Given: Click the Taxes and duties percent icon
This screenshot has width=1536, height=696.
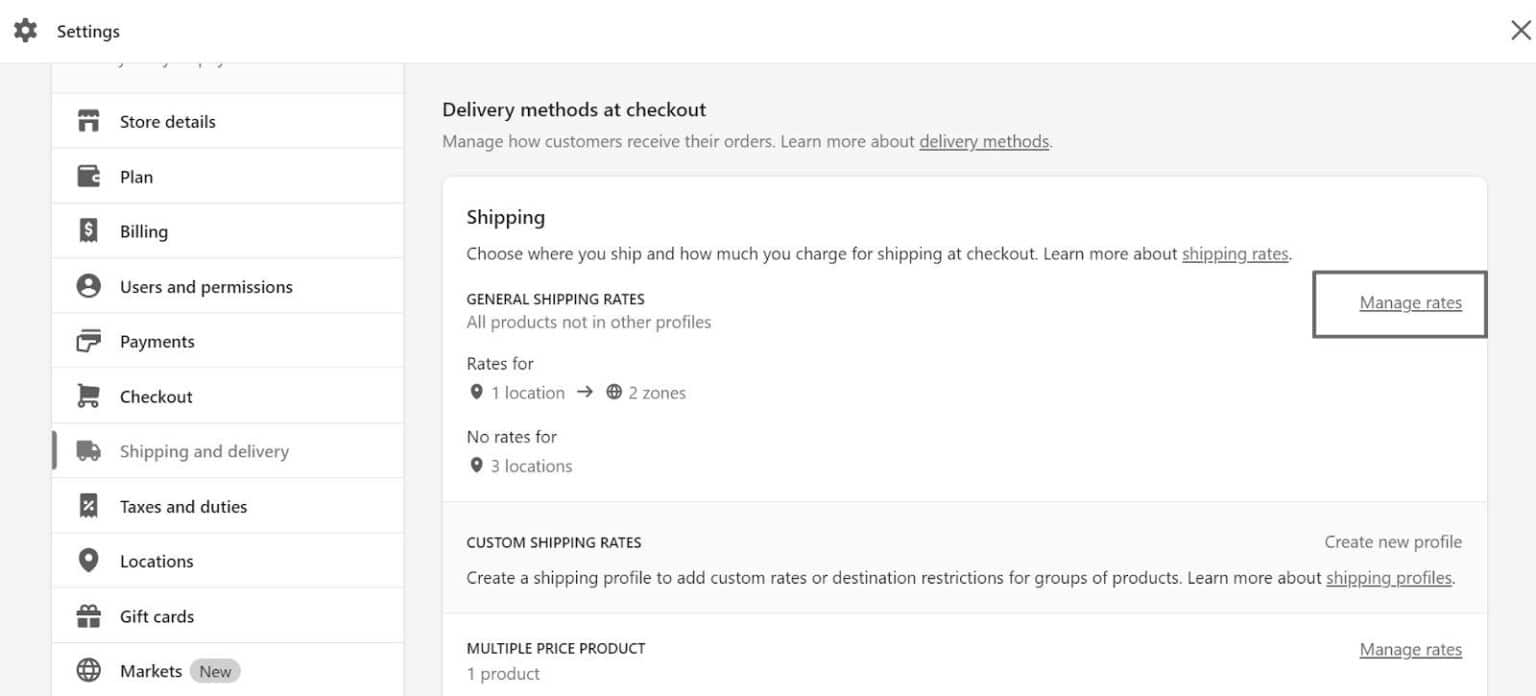Looking at the screenshot, I should [88, 506].
